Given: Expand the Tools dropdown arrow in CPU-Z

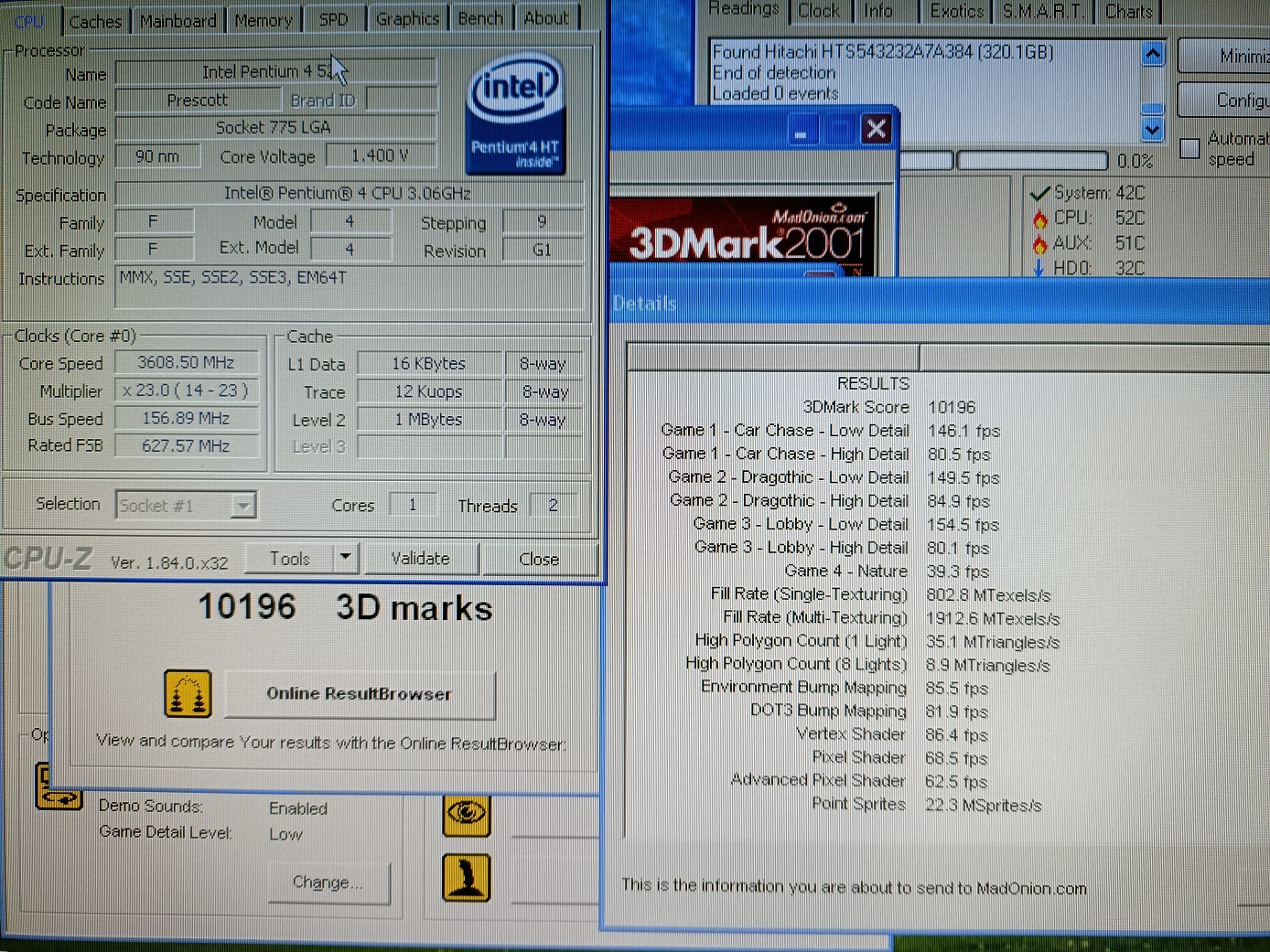Looking at the screenshot, I should click(x=345, y=558).
